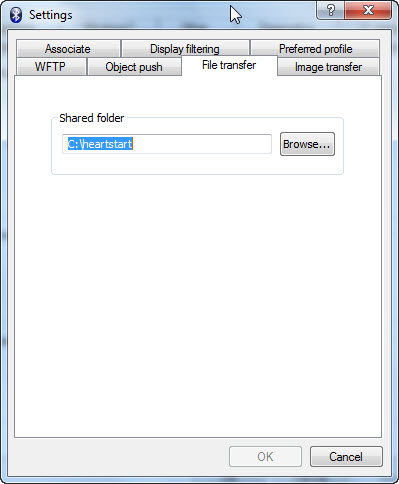Click the Bluetooth icon in title bar
Image resolution: width=399 pixels, height=484 pixels.
pyautogui.click(x=16, y=15)
